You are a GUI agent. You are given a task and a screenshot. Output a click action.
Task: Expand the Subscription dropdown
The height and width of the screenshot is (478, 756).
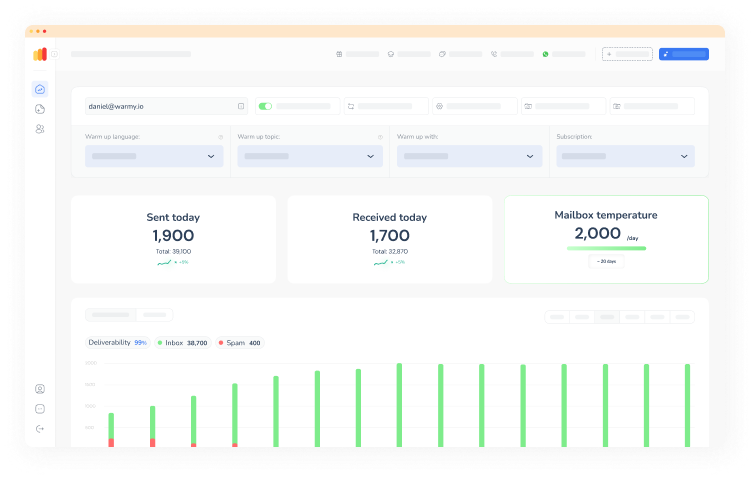624,156
